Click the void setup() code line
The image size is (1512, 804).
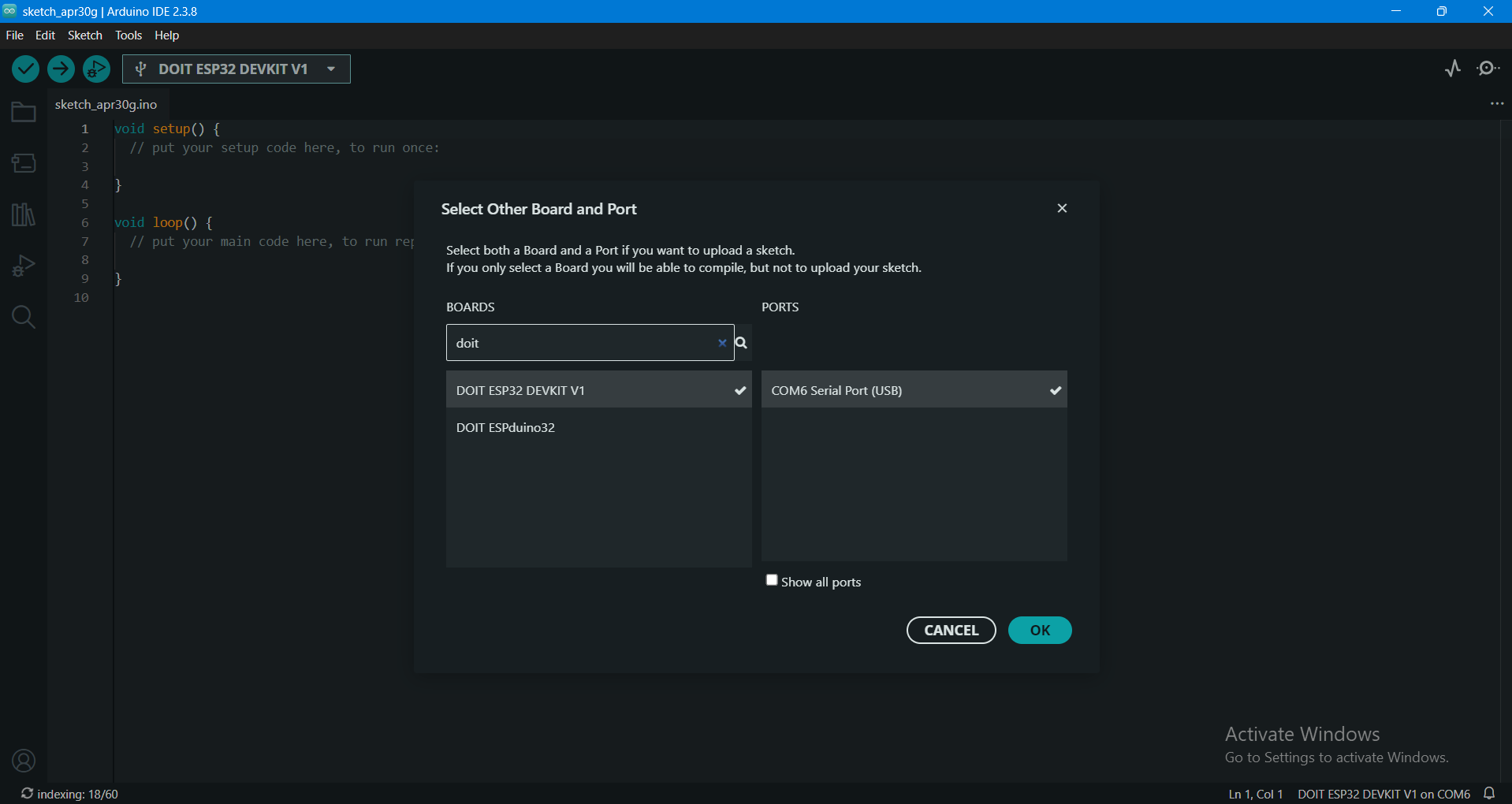(x=167, y=128)
